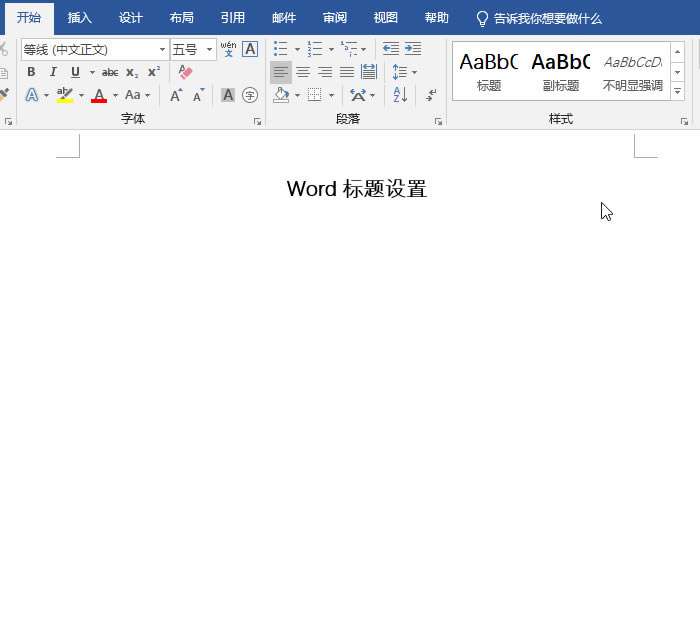
Task: Toggle italic formatting button
Action: (53, 72)
